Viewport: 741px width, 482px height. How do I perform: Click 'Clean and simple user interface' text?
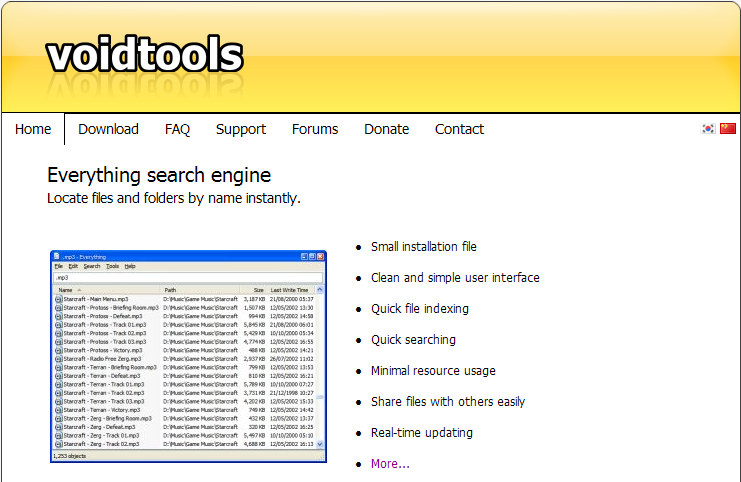(455, 277)
